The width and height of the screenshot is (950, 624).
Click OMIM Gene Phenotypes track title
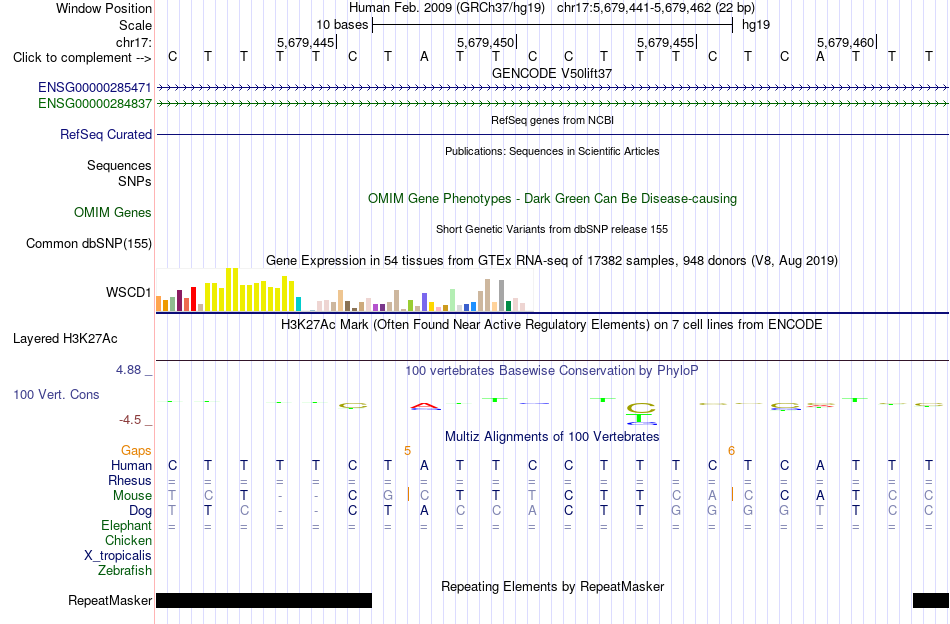click(552, 199)
